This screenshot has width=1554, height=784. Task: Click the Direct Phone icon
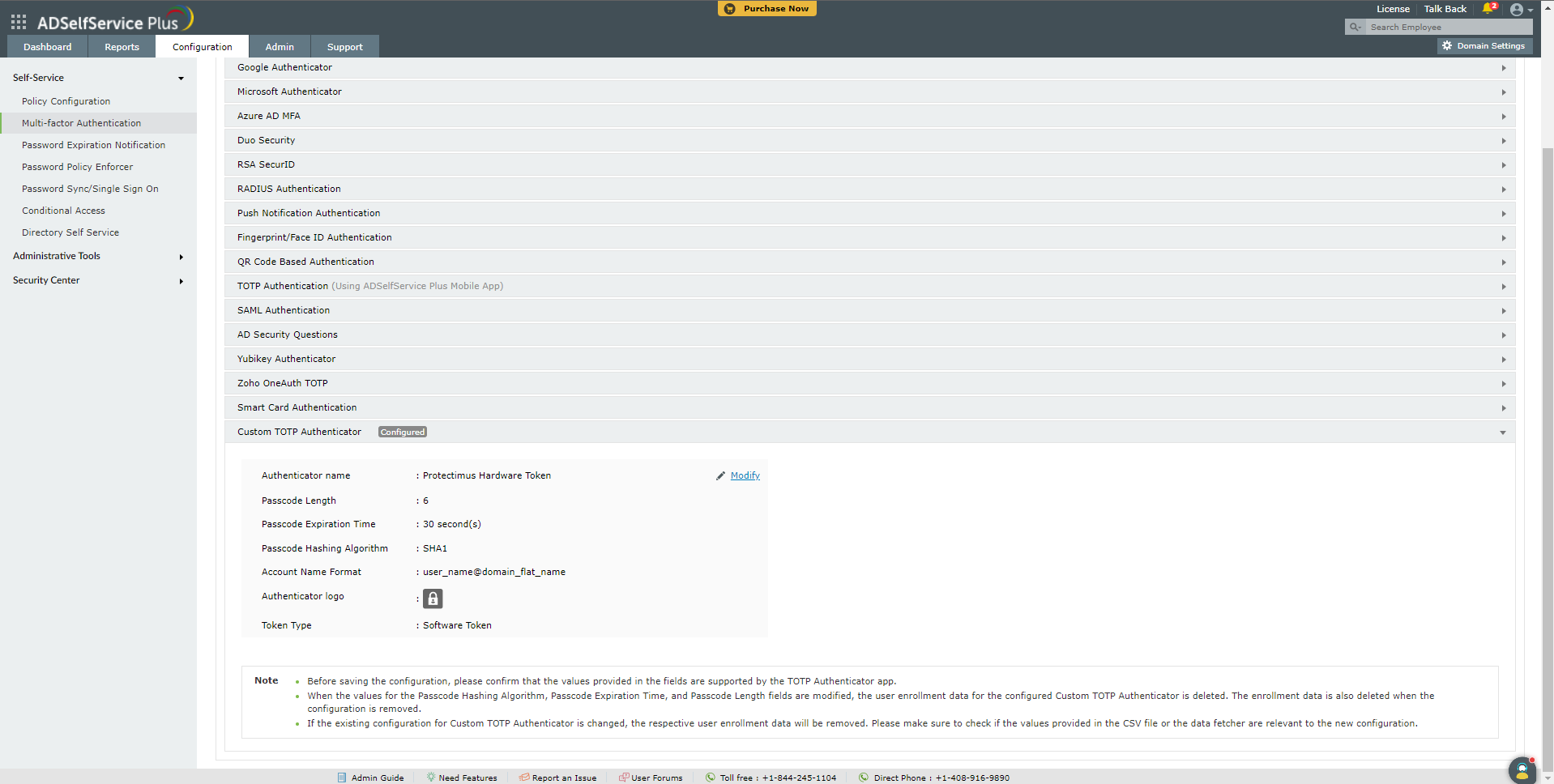click(864, 778)
